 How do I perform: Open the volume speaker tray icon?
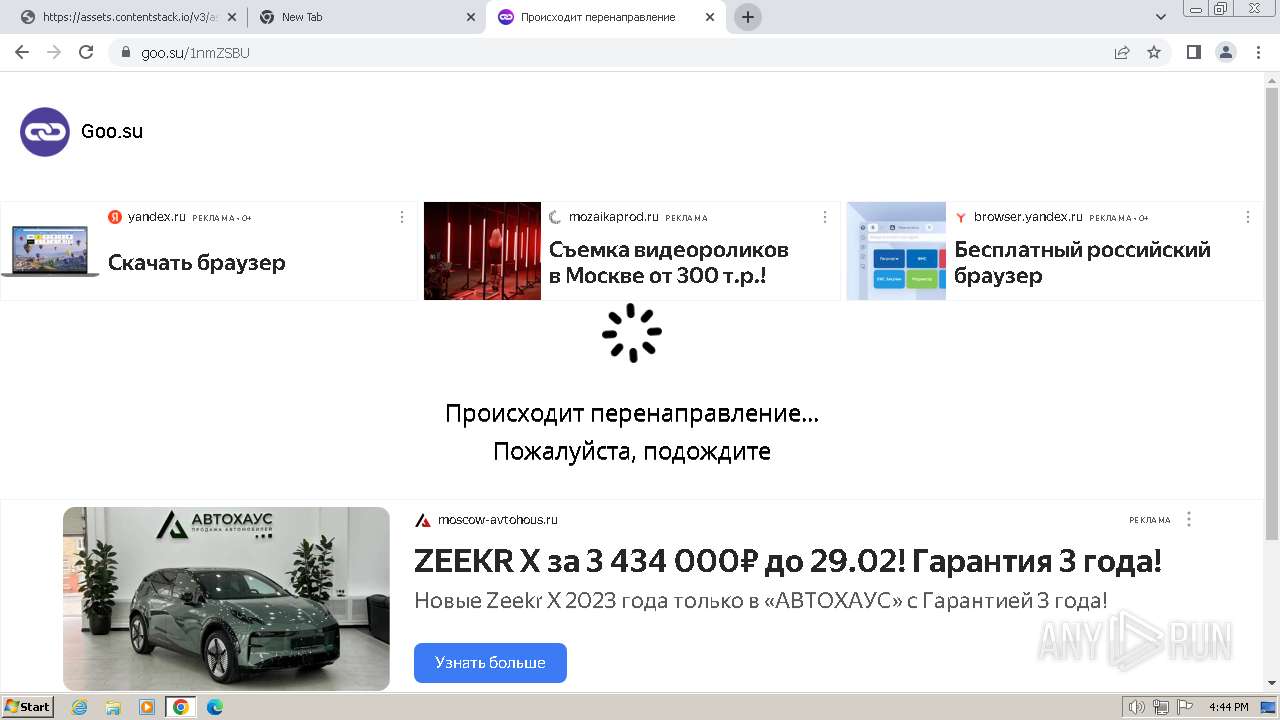pos(1137,707)
